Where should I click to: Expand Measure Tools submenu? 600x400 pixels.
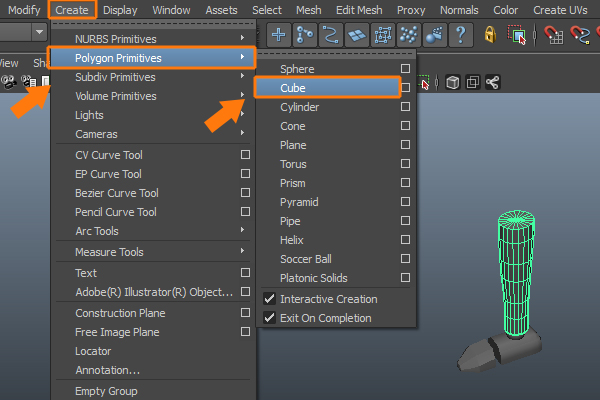pos(243,251)
